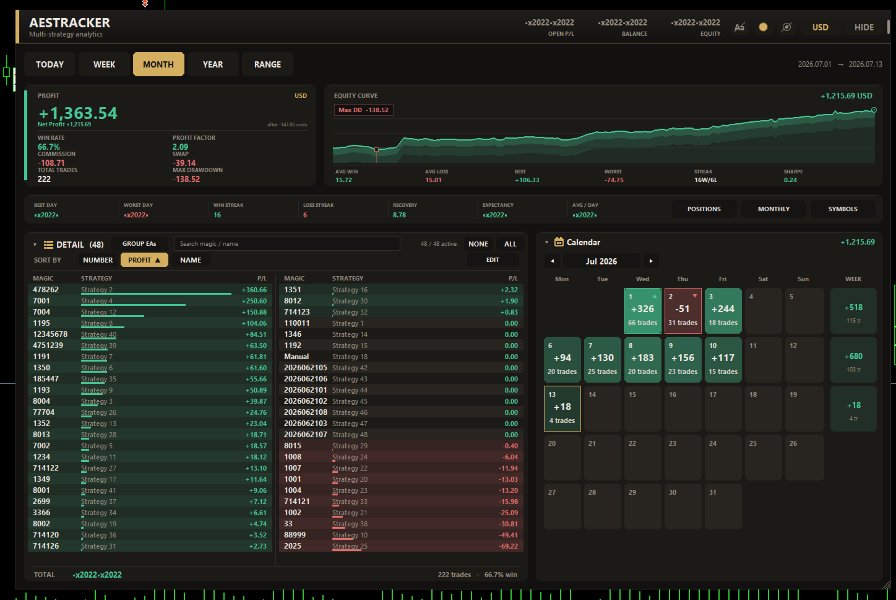Image resolution: width=896 pixels, height=600 pixels.
Task: Collapse the DETAIL panel arrow
Action: click(x=35, y=245)
